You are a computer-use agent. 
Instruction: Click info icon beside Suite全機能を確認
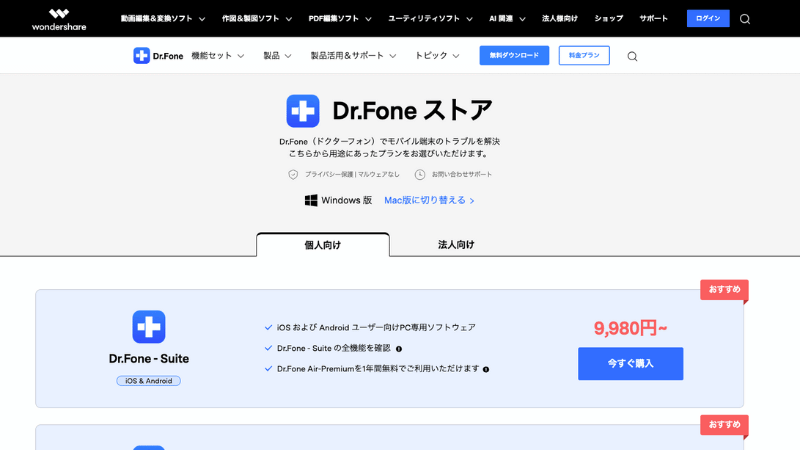(x=399, y=349)
